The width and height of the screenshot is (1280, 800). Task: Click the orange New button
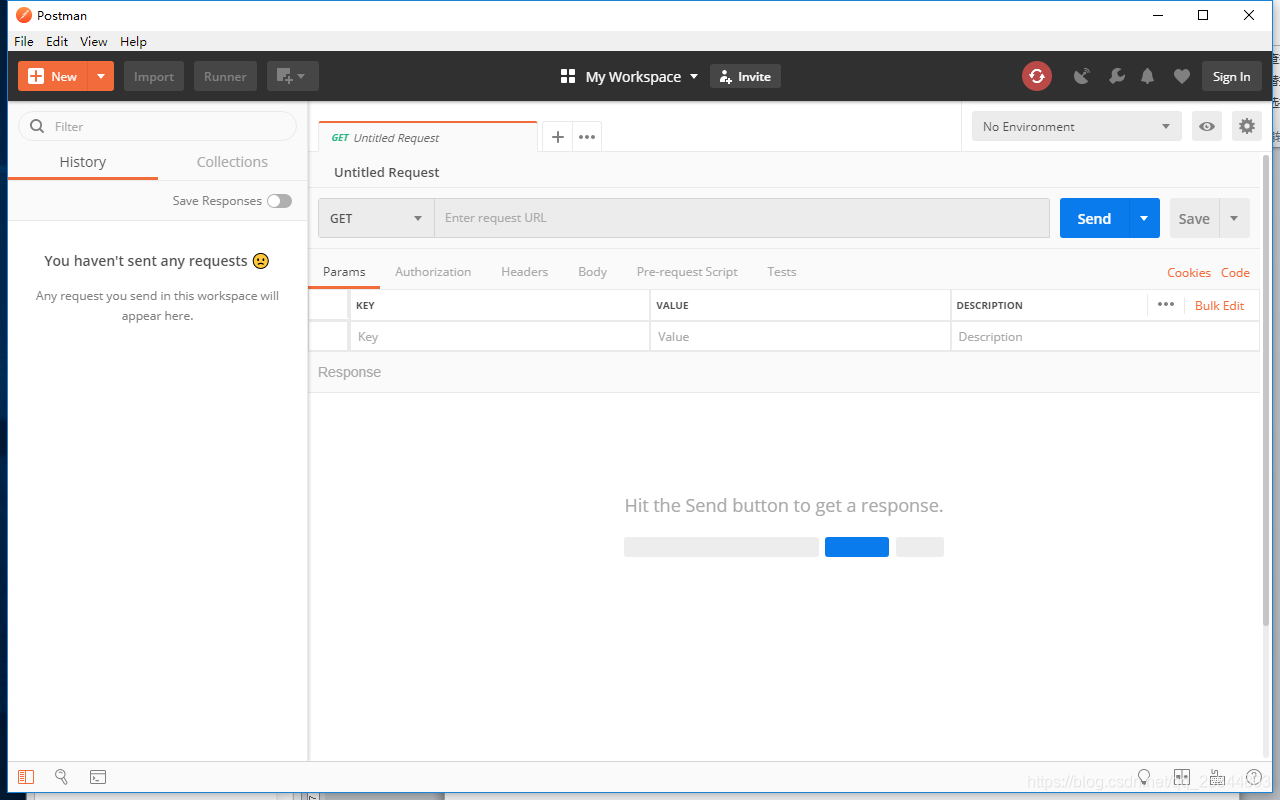(53, 76)
